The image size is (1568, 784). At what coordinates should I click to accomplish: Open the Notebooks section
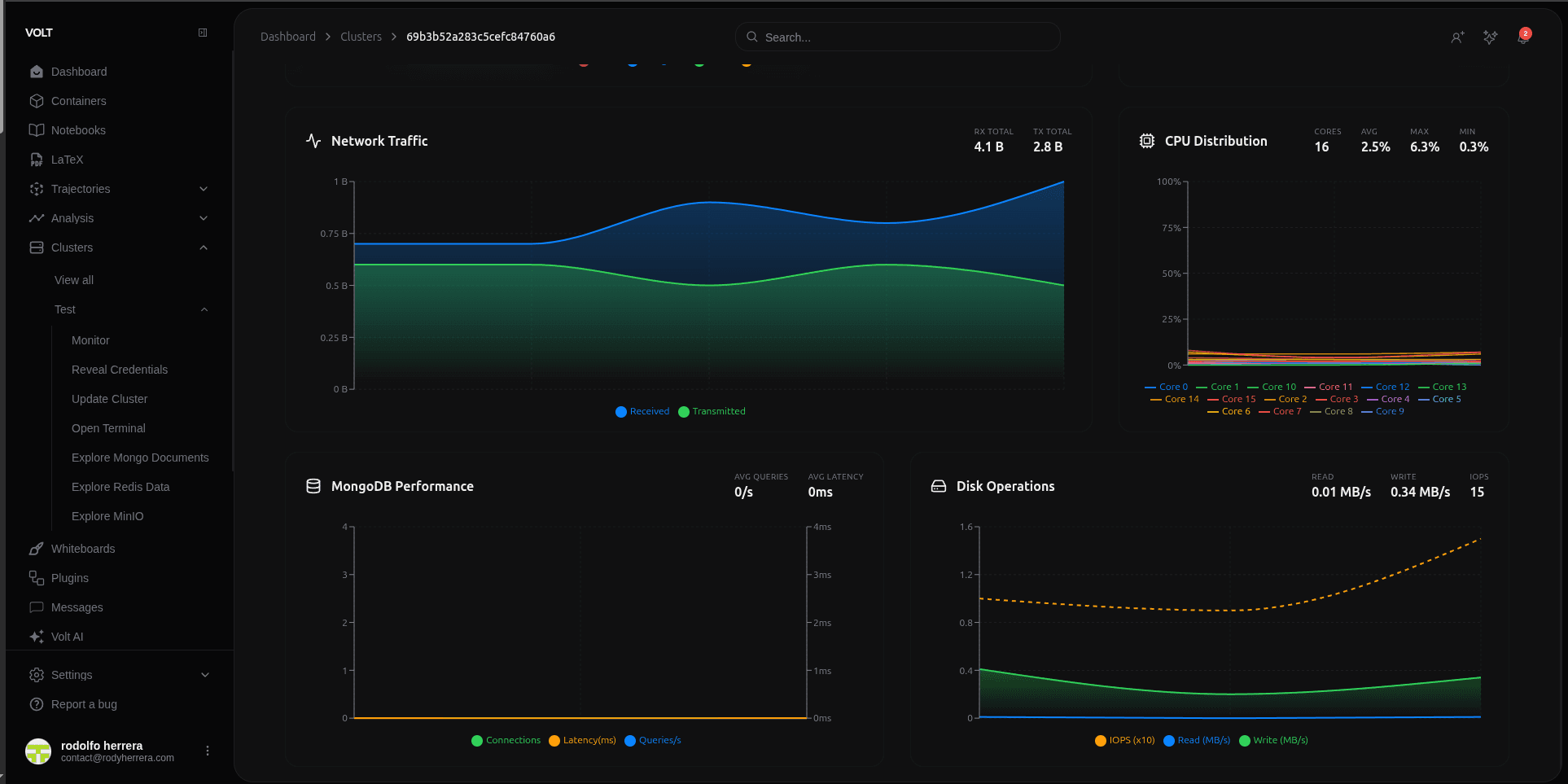pyautogui.click(x=78, y=130)
